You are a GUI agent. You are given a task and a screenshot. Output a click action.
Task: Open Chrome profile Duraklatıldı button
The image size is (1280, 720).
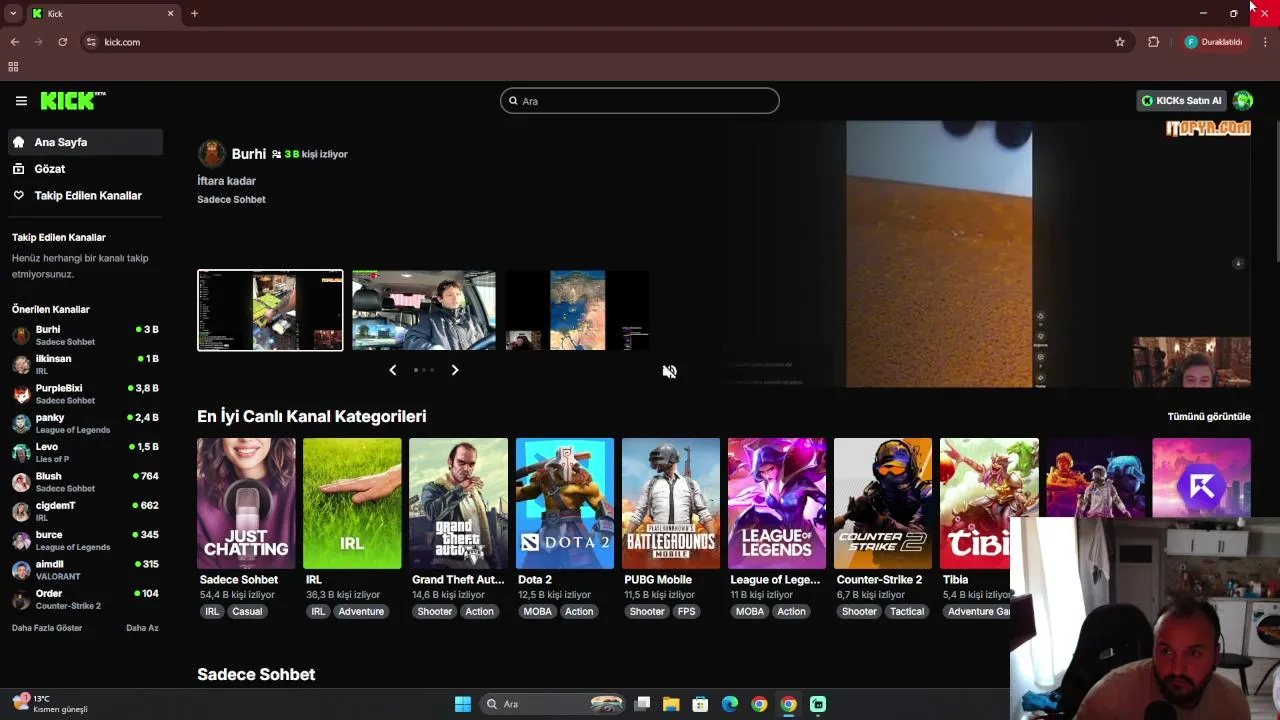1214,42
